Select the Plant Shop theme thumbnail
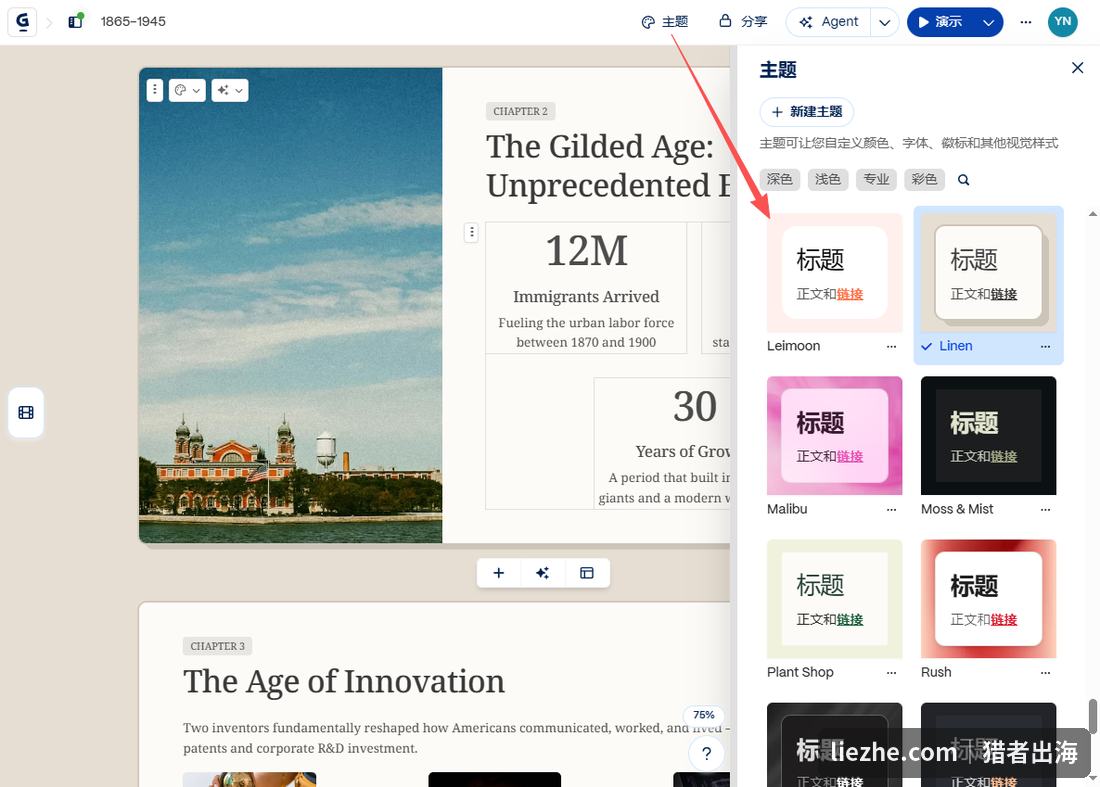Viewport: 1100px width, 787px height. [834, 598]
